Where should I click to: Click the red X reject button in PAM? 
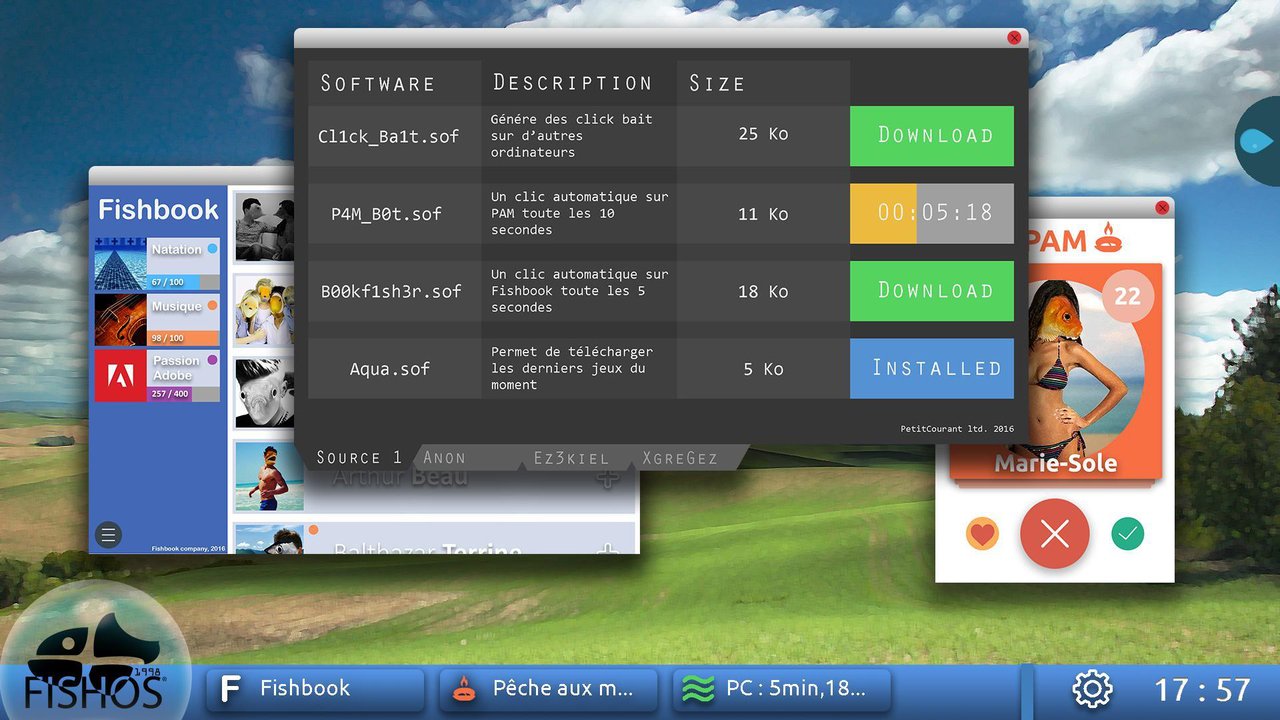click(1055, 534)
